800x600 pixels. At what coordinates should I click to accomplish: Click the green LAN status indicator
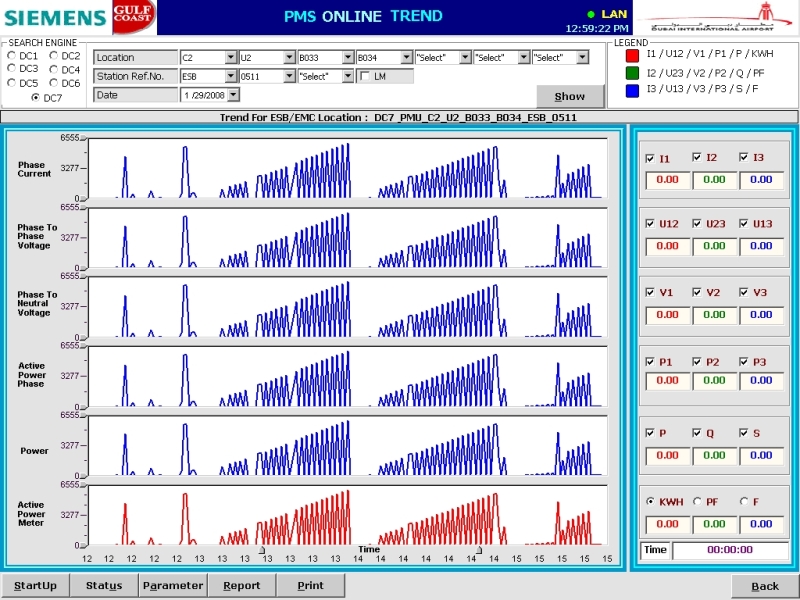coord(592,14)
